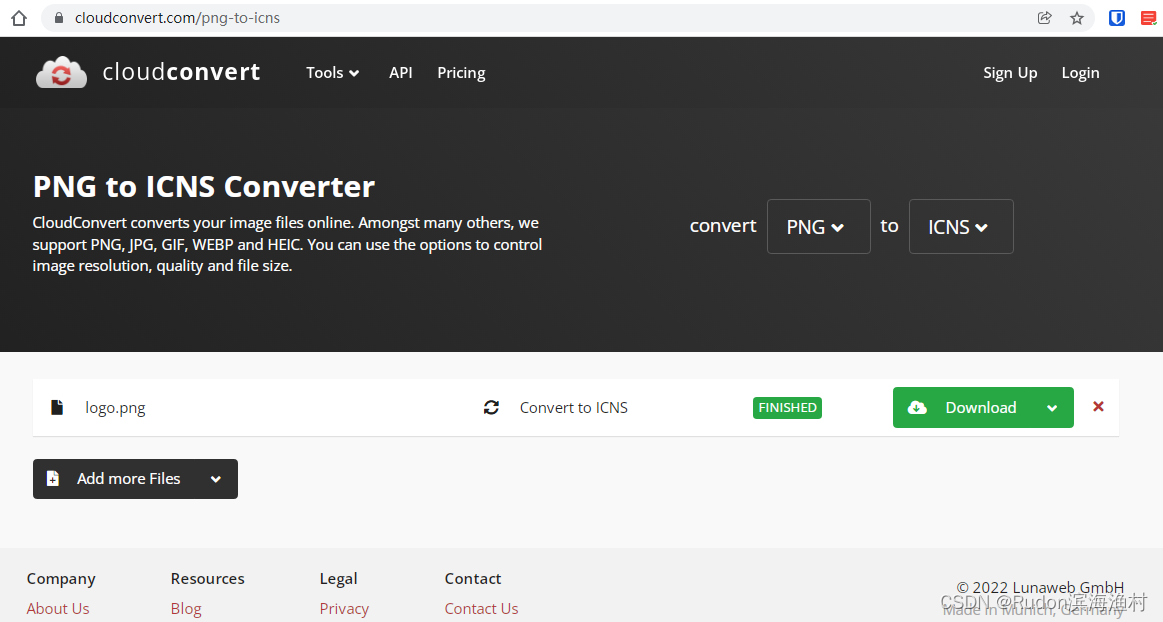1163x622 pixels.
Task: Open the Contact Us footer link
Action: 481,609
